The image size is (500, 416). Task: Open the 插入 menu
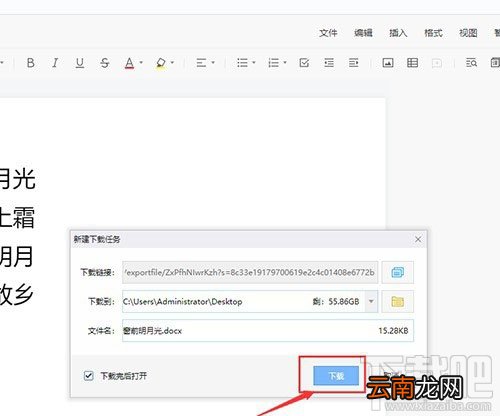[398, 33]
